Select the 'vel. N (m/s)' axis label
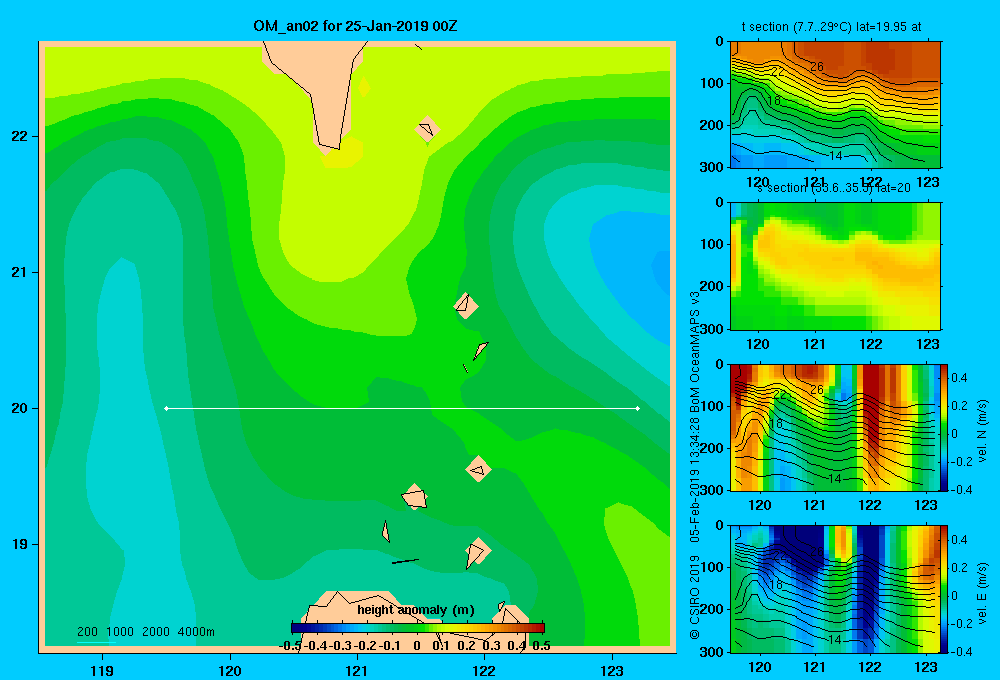The height and width of the screenshot is (680, 1000). [983, 431]
